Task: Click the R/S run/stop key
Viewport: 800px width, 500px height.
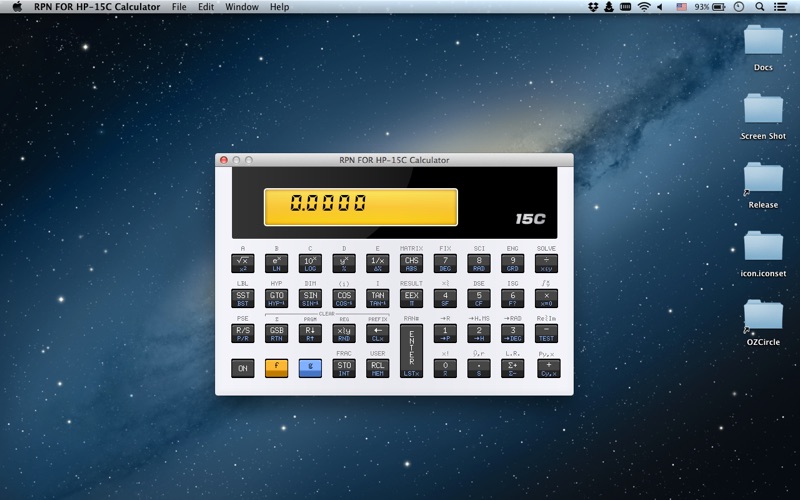Action: coord(242,333)
